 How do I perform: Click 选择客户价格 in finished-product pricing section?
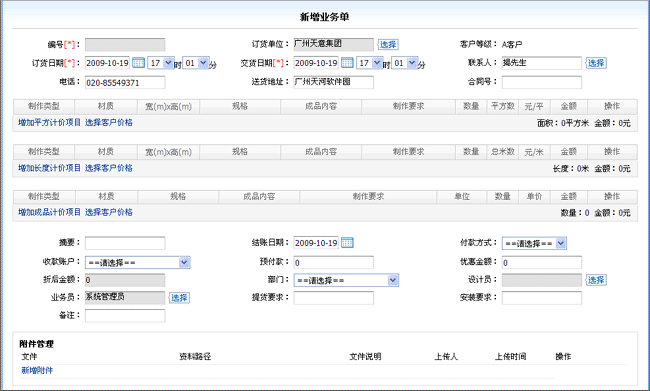click(109, 212)
